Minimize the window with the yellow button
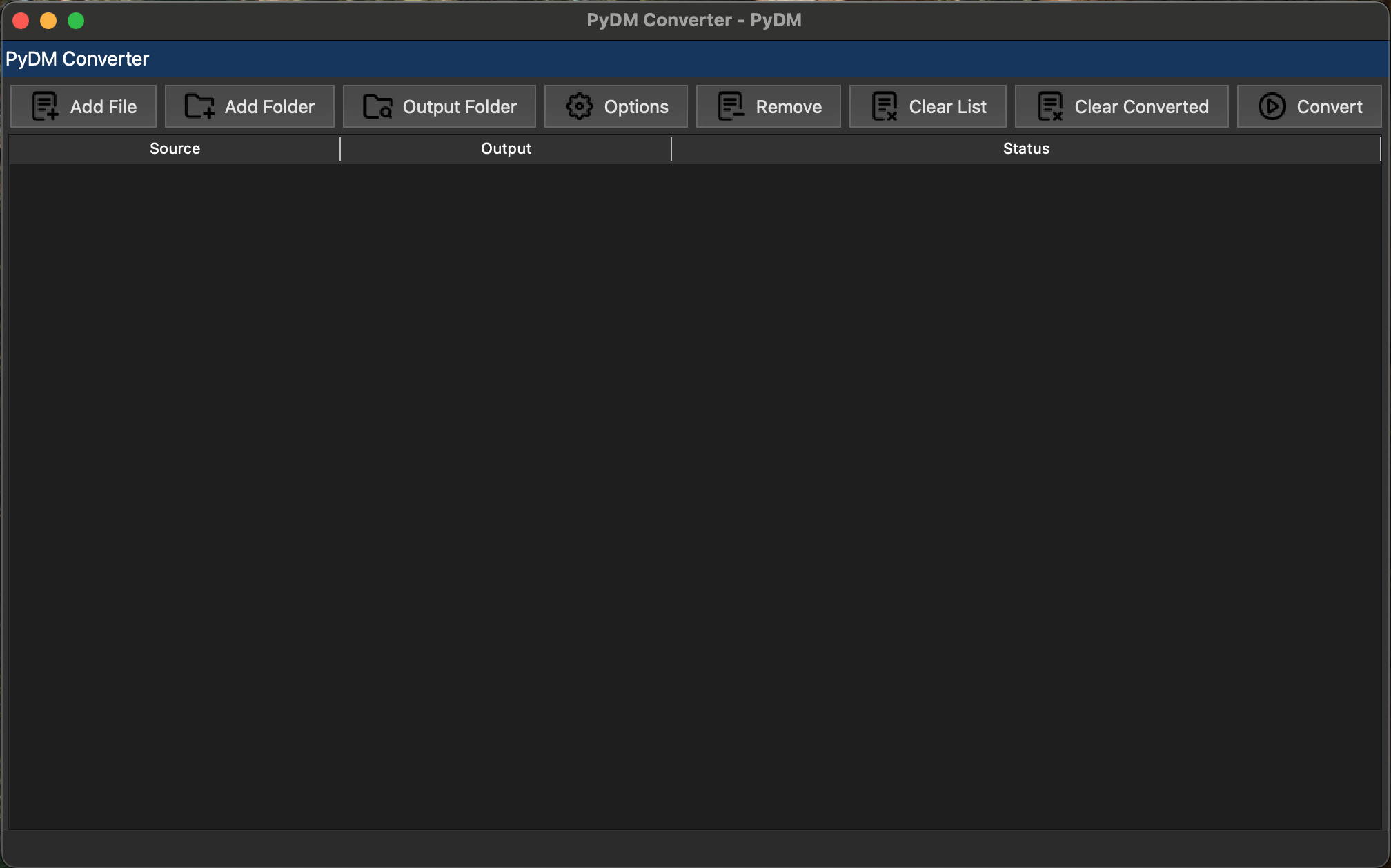 48,21
